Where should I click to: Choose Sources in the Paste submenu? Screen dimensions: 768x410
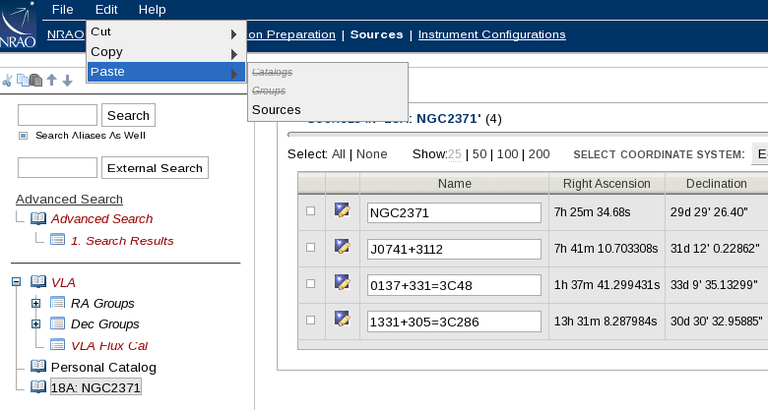pyautogui.click(x=276, y=109)
